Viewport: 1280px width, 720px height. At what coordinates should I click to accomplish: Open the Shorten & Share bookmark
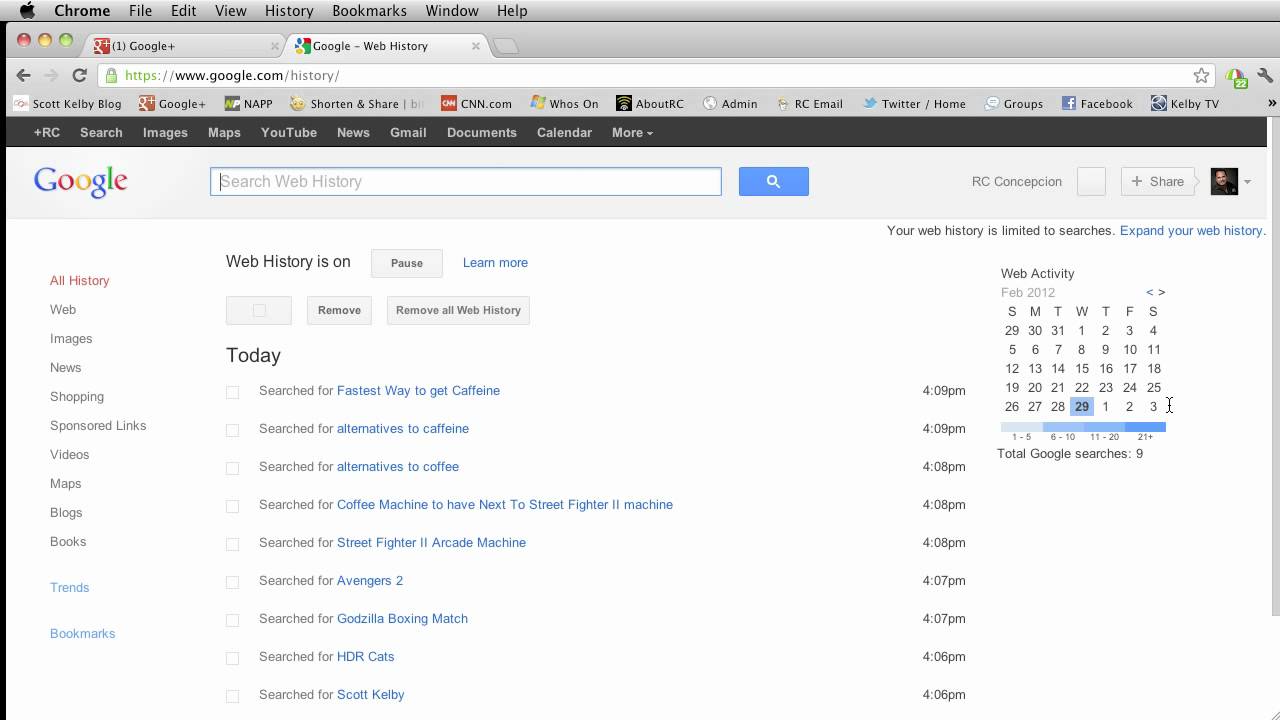click(357, 103)
